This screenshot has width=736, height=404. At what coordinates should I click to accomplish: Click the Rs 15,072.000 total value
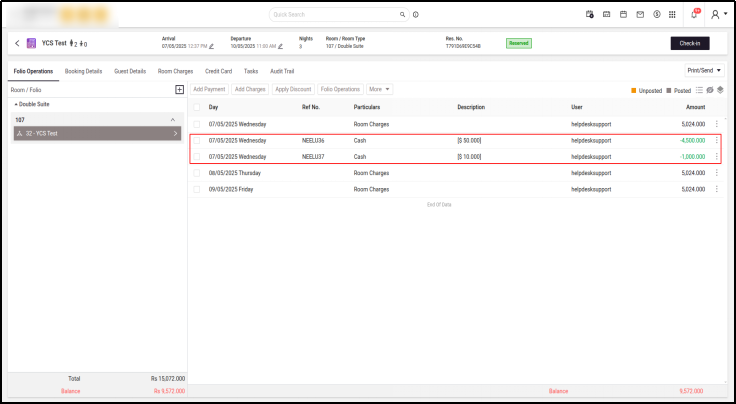click(x=168, y=379)
